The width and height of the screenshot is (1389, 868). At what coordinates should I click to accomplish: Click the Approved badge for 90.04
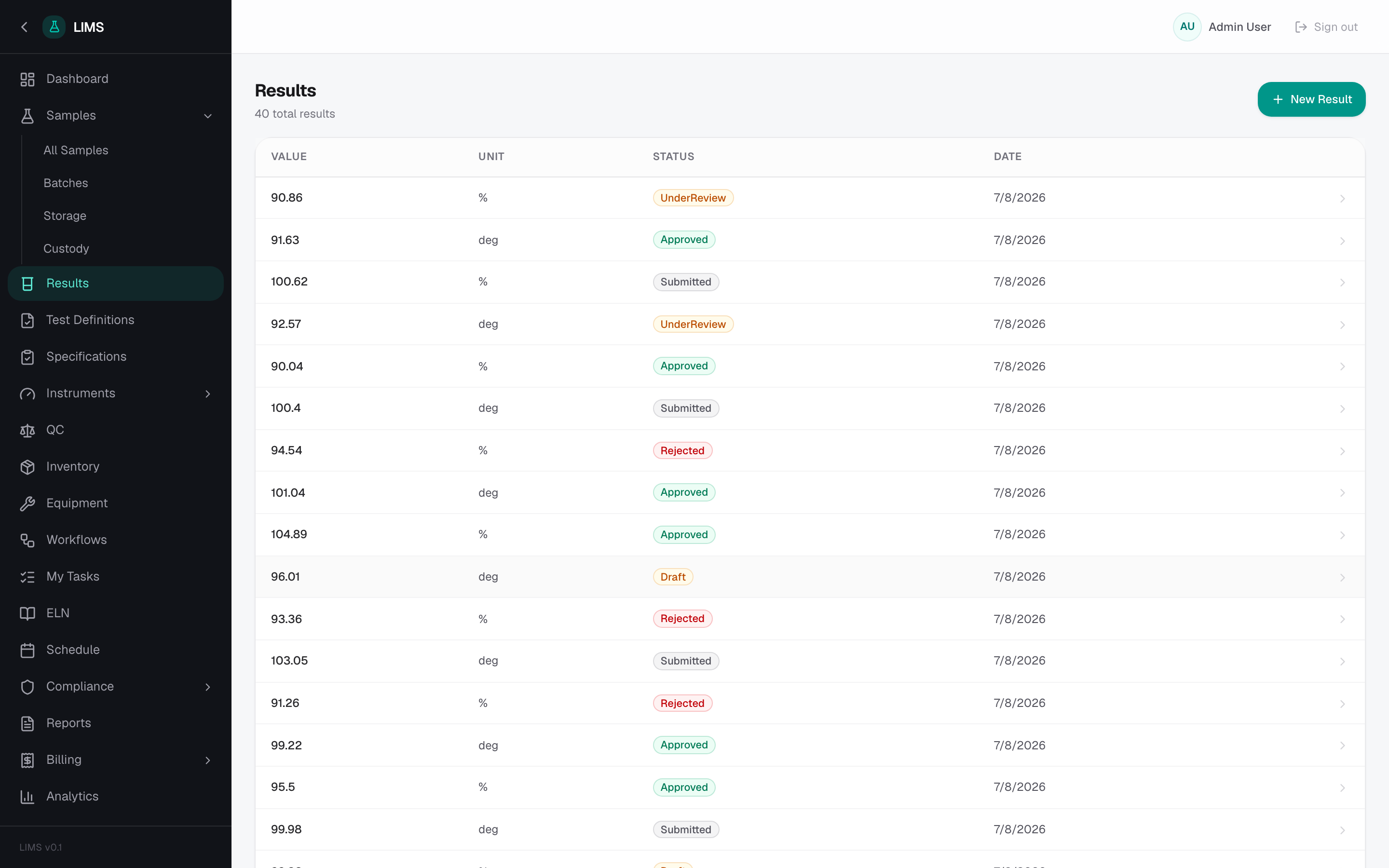point(683,366)
